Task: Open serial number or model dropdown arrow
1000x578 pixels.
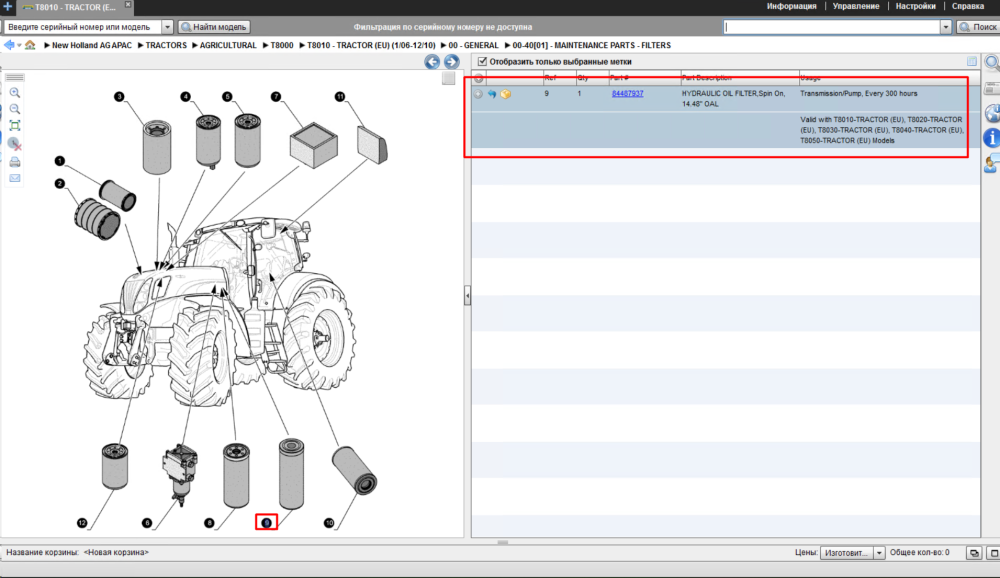Action: tap(167, 27)
